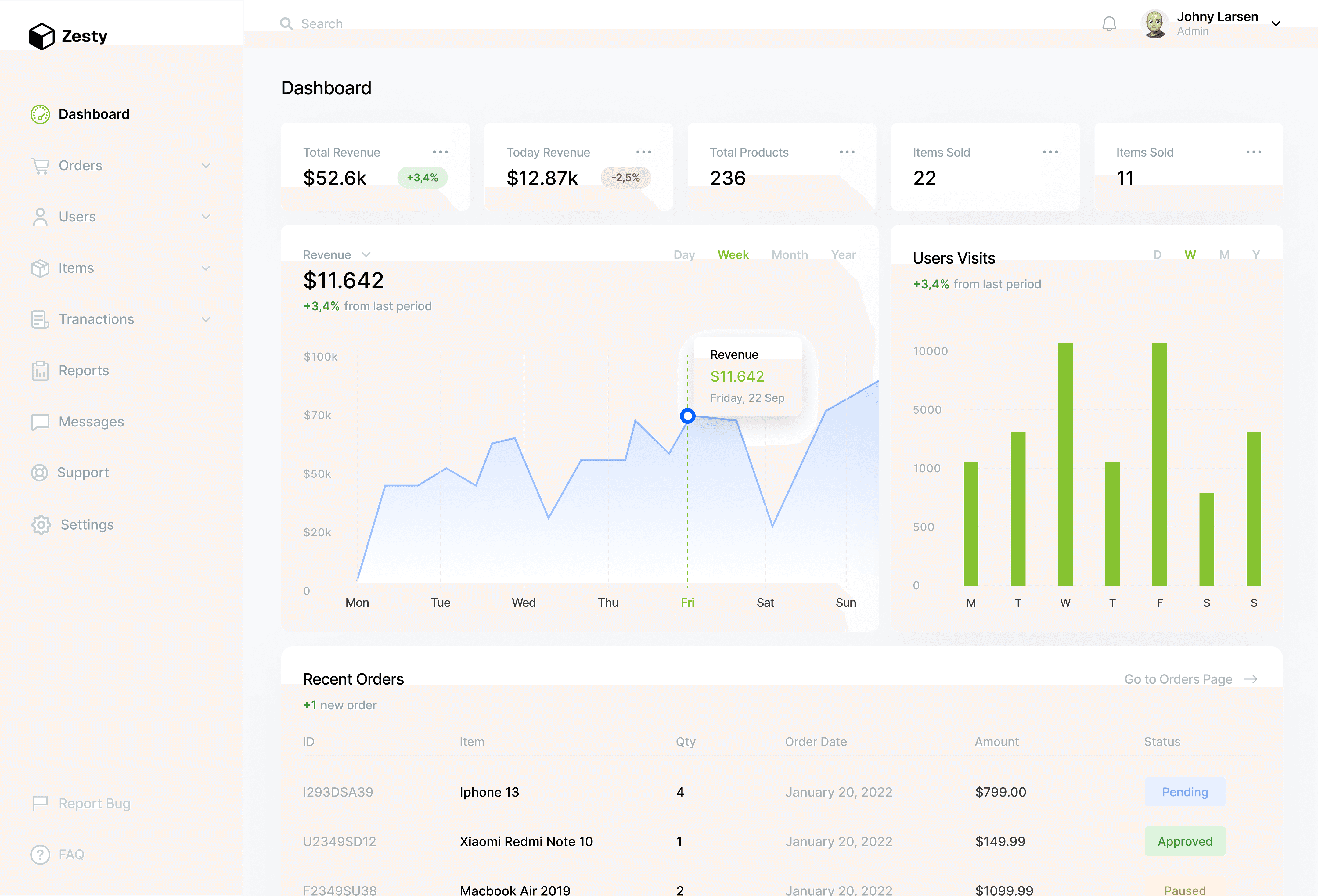
Task: Open Settings gear icon
Action: coord(41,524)
